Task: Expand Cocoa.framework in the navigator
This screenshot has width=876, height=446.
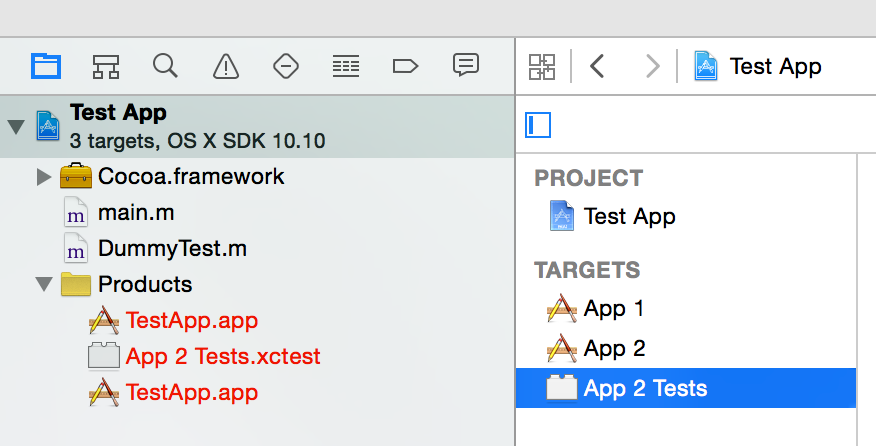Action: pos(44,177)
